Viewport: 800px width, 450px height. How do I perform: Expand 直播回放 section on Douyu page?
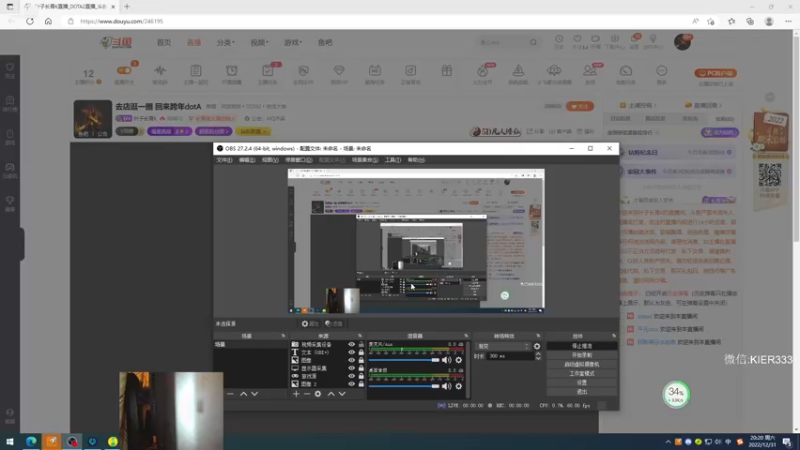[704, 105]
